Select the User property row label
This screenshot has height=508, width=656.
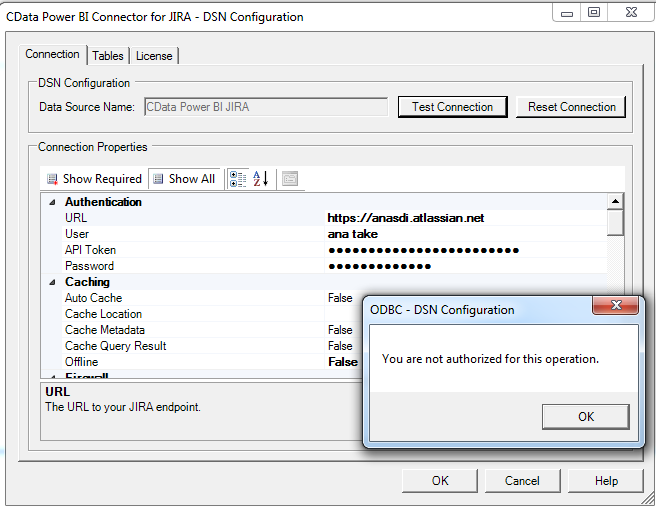pyautogui.click(x=77, y=234)
